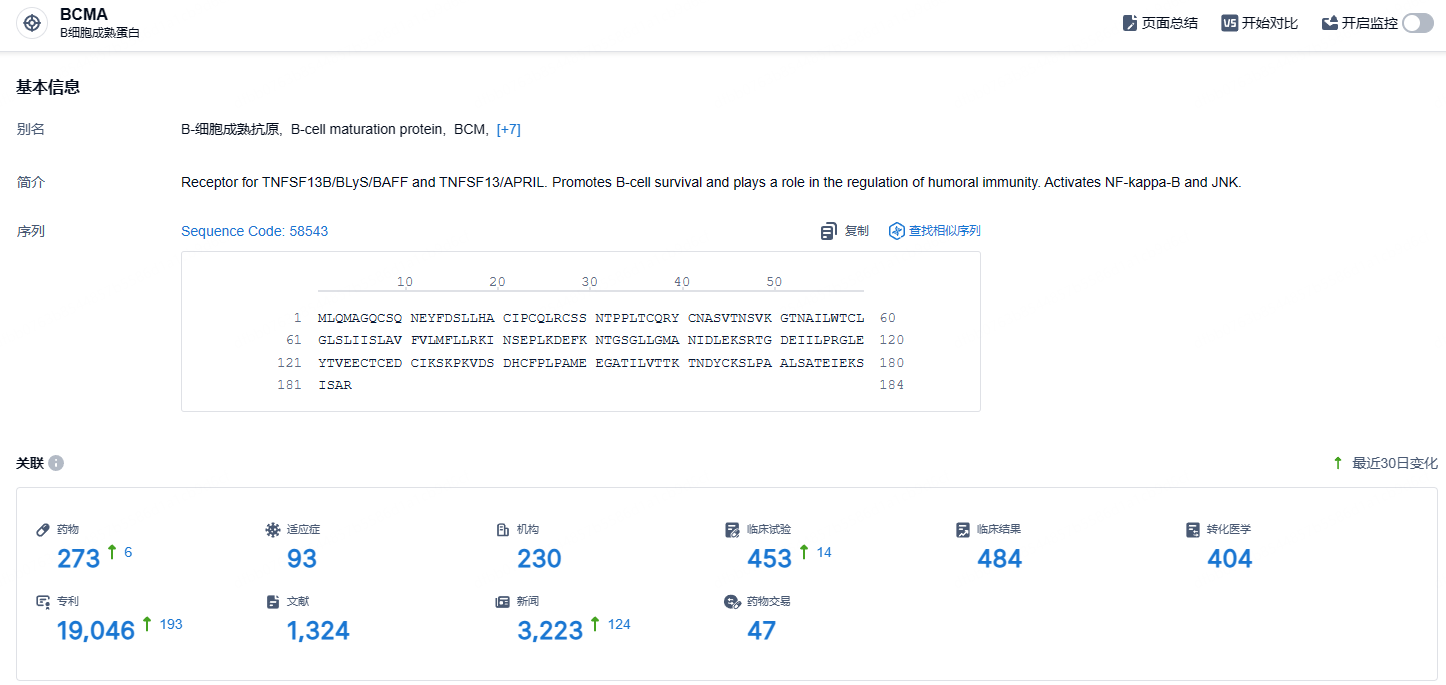This screenshot has height=685, width=1446.
Task: View the 230 organizations count
Action: (x=539, y=558)
